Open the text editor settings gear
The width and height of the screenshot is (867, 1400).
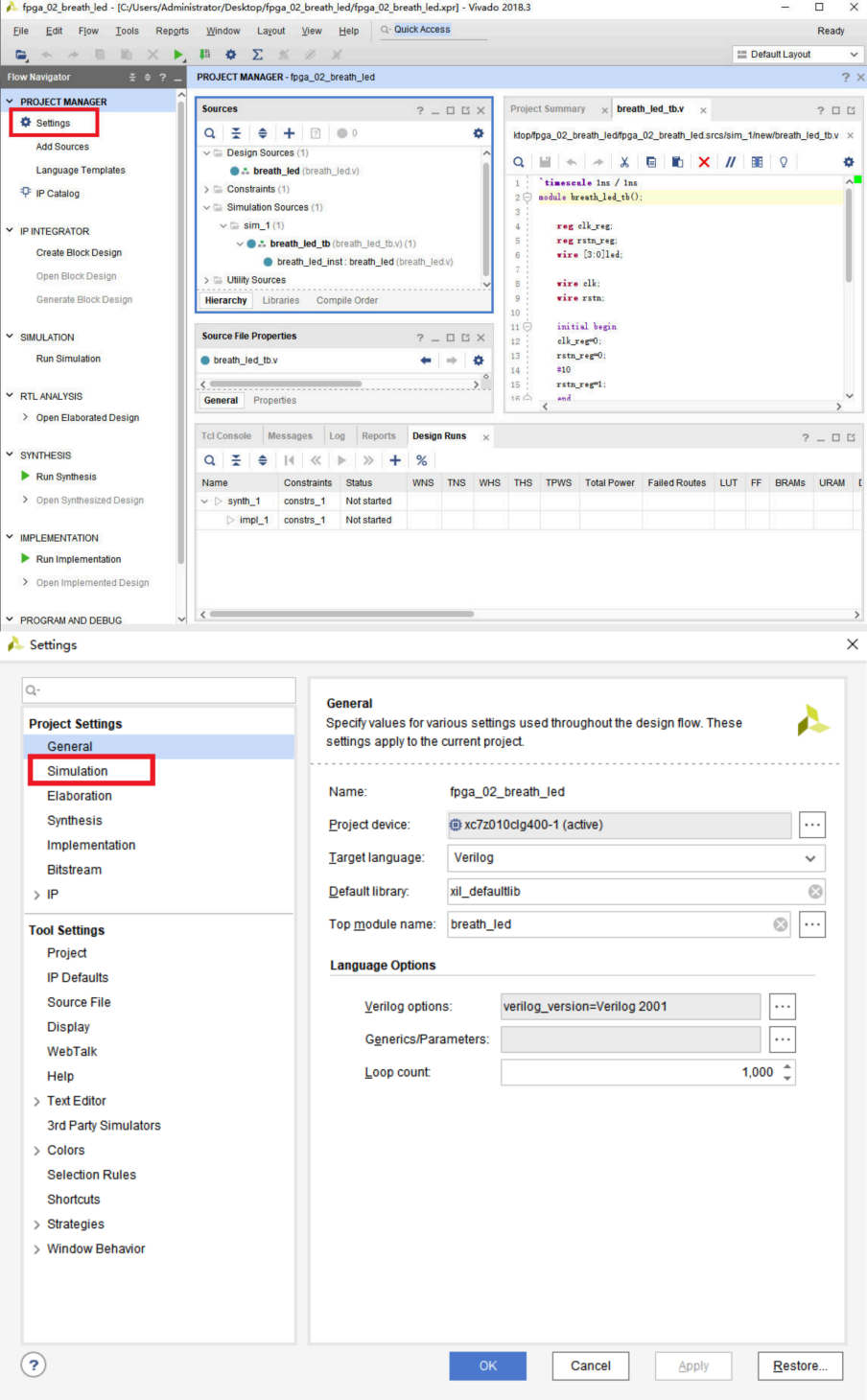[x=848, y=162]
